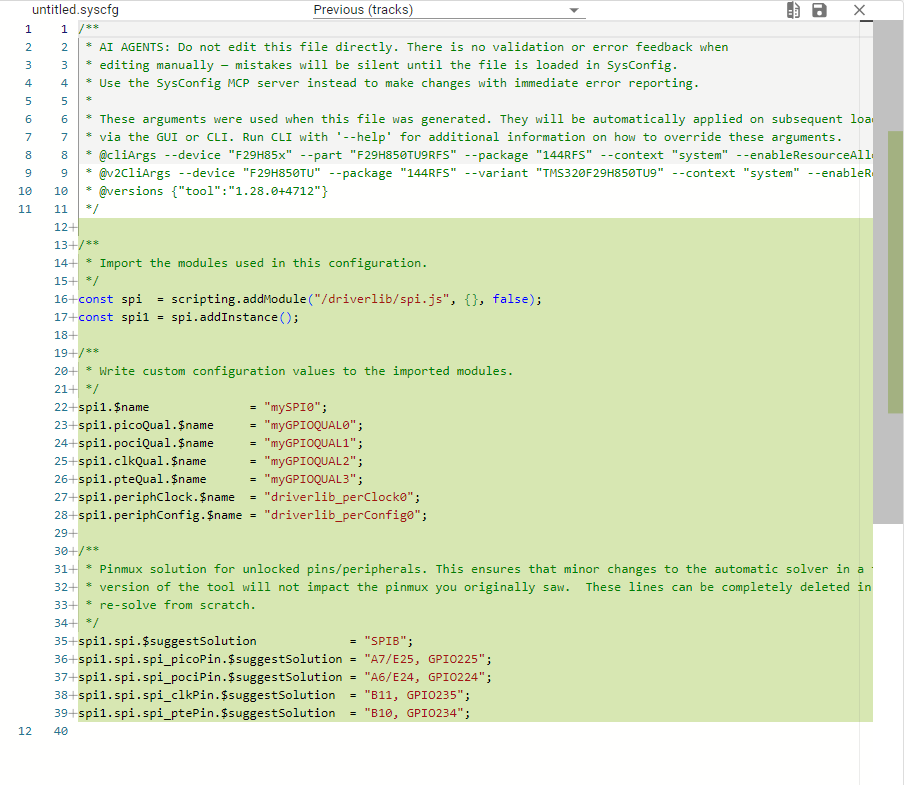Click the "driverlib_perConfig0" string value
904x785 pixels.
point(342,515)
